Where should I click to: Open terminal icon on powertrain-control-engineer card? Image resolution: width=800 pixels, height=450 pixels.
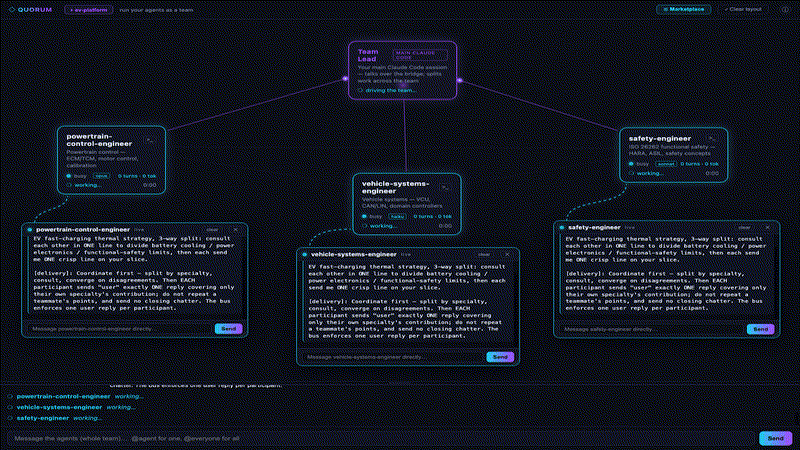tap(150, 140)
